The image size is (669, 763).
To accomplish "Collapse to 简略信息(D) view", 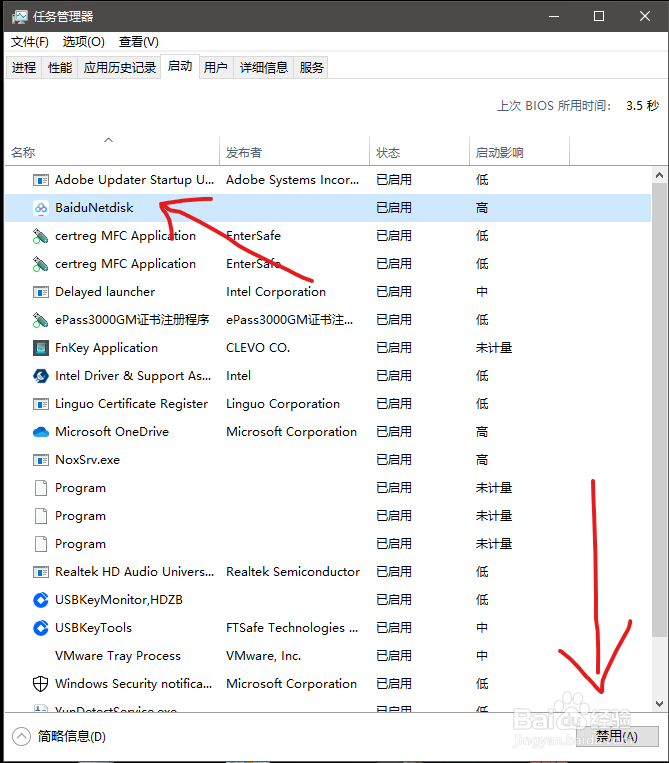I will click(59, 737).
